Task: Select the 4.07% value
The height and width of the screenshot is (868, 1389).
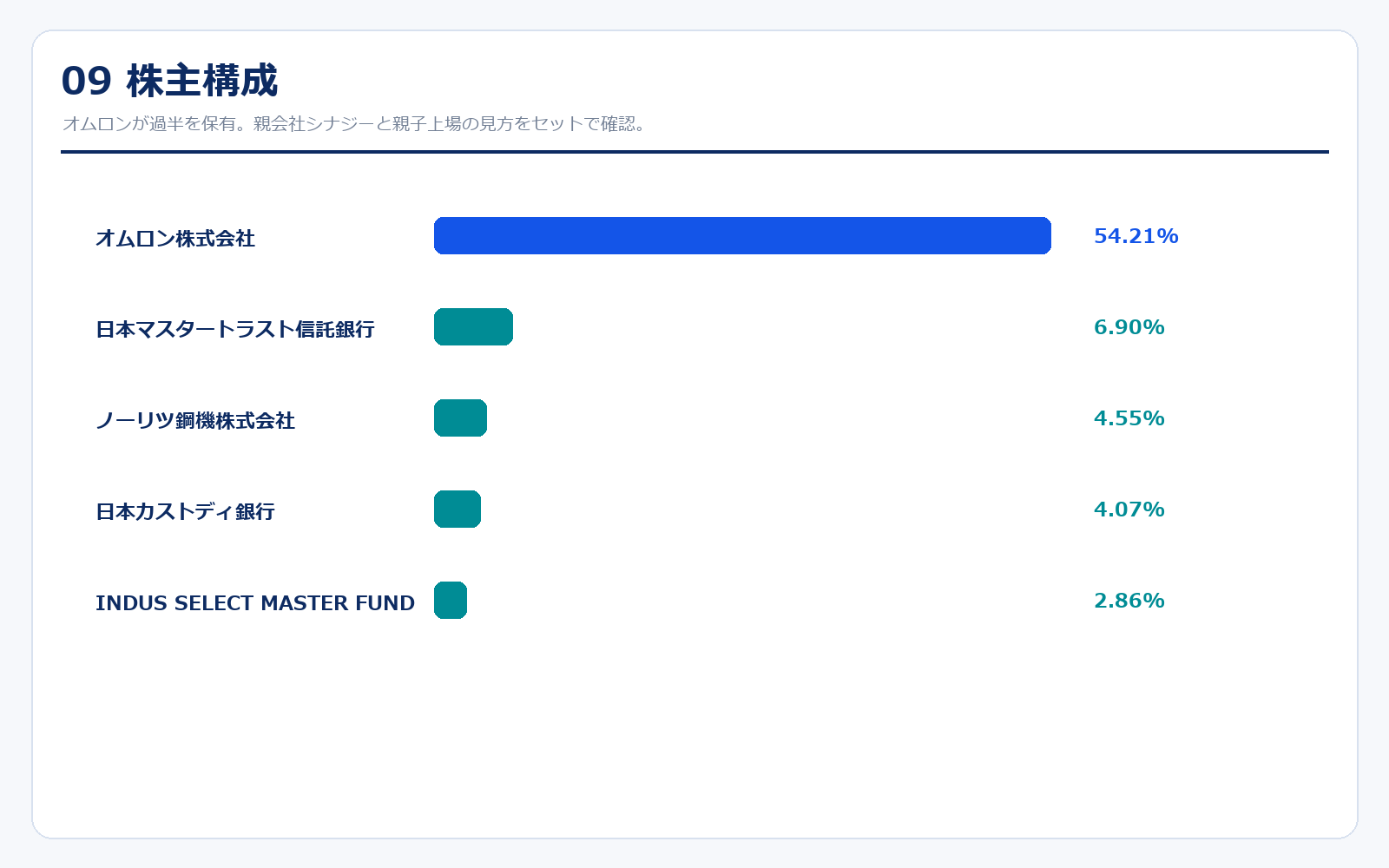Action: point(1129,510)
